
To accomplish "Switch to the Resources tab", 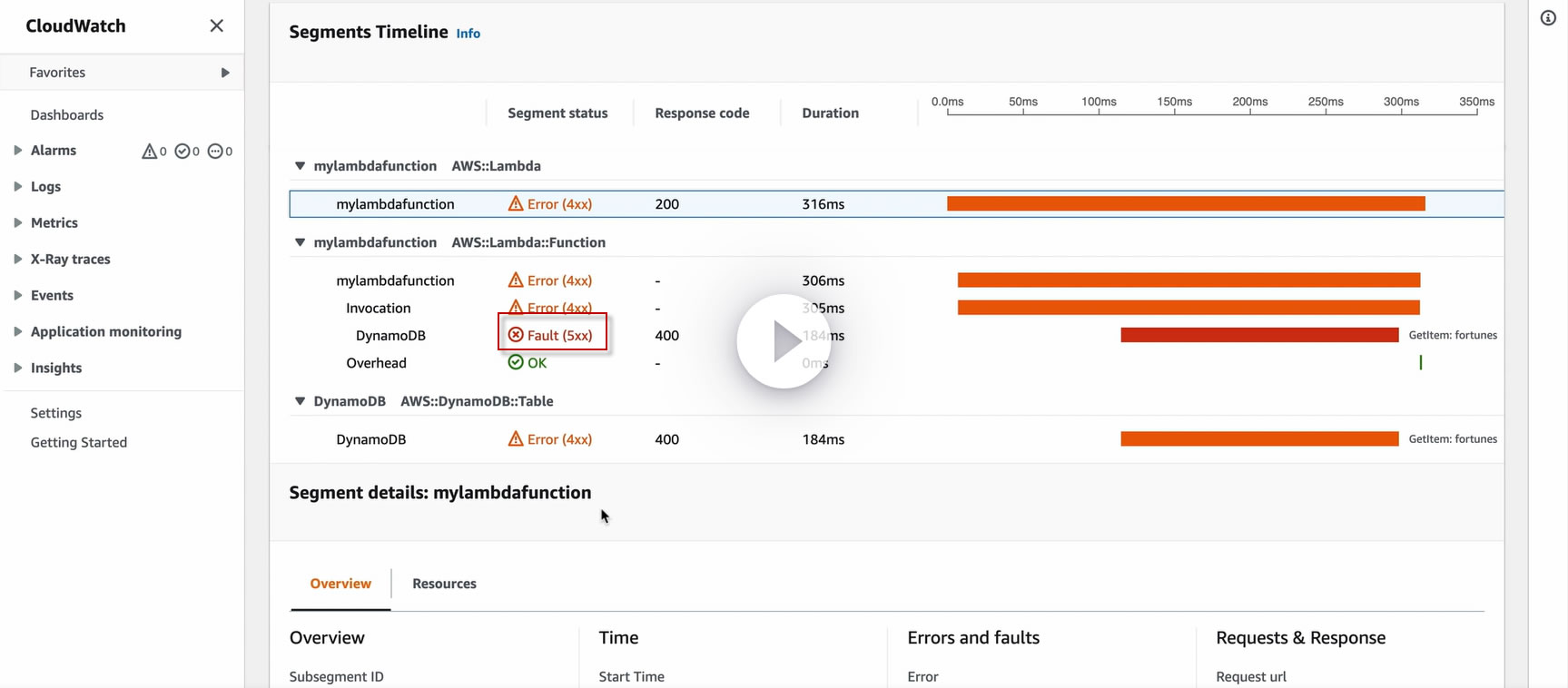I will 444,584.
